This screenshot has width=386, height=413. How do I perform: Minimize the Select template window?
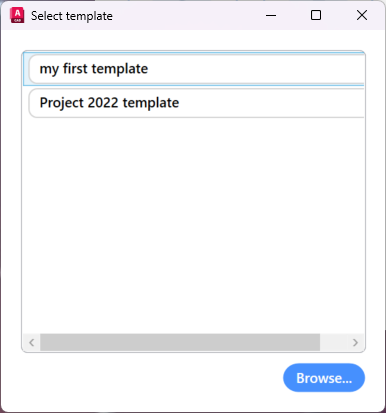[271, 15]
